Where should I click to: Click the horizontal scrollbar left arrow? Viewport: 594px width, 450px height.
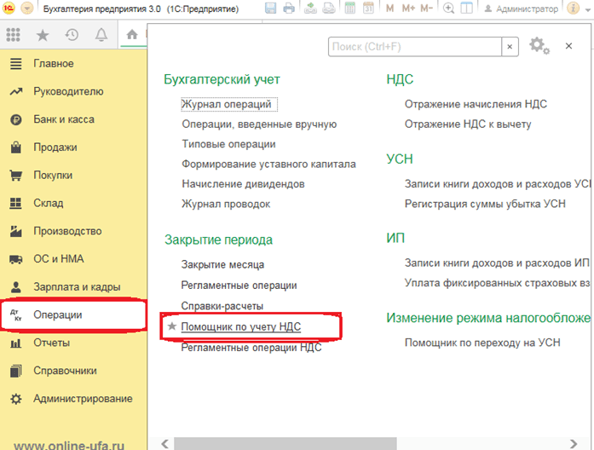point(165,444)
